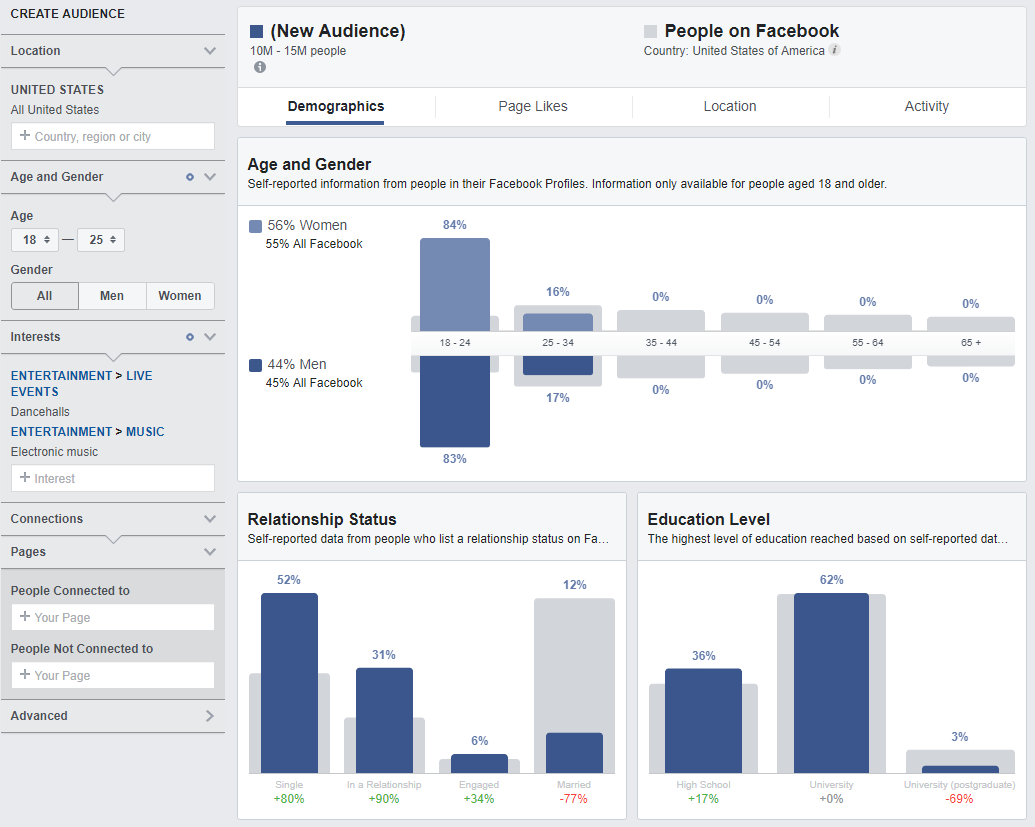Image resolution: width=1035 pixels, height=827 pixels.
Task: Open the Location tab
Action: coord(729,106)
